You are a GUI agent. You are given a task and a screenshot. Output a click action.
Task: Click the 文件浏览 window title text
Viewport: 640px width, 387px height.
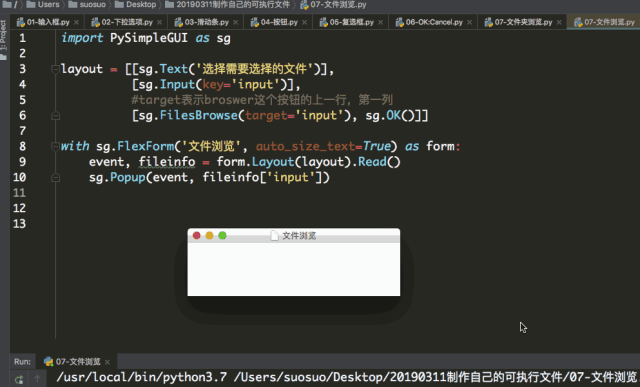[x=299, y=236]
